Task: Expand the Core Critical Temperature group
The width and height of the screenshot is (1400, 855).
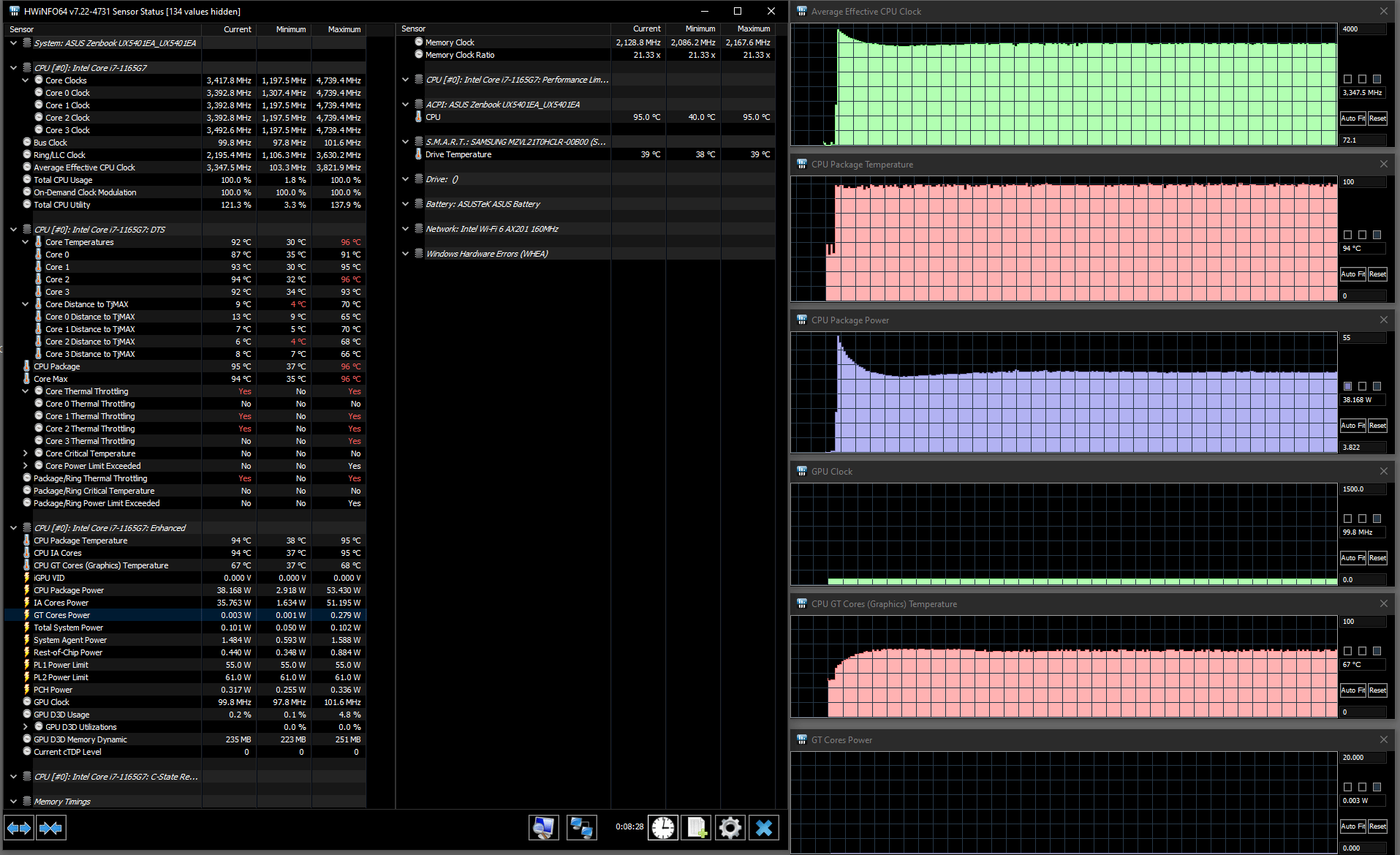Action: tap(26, 453)
